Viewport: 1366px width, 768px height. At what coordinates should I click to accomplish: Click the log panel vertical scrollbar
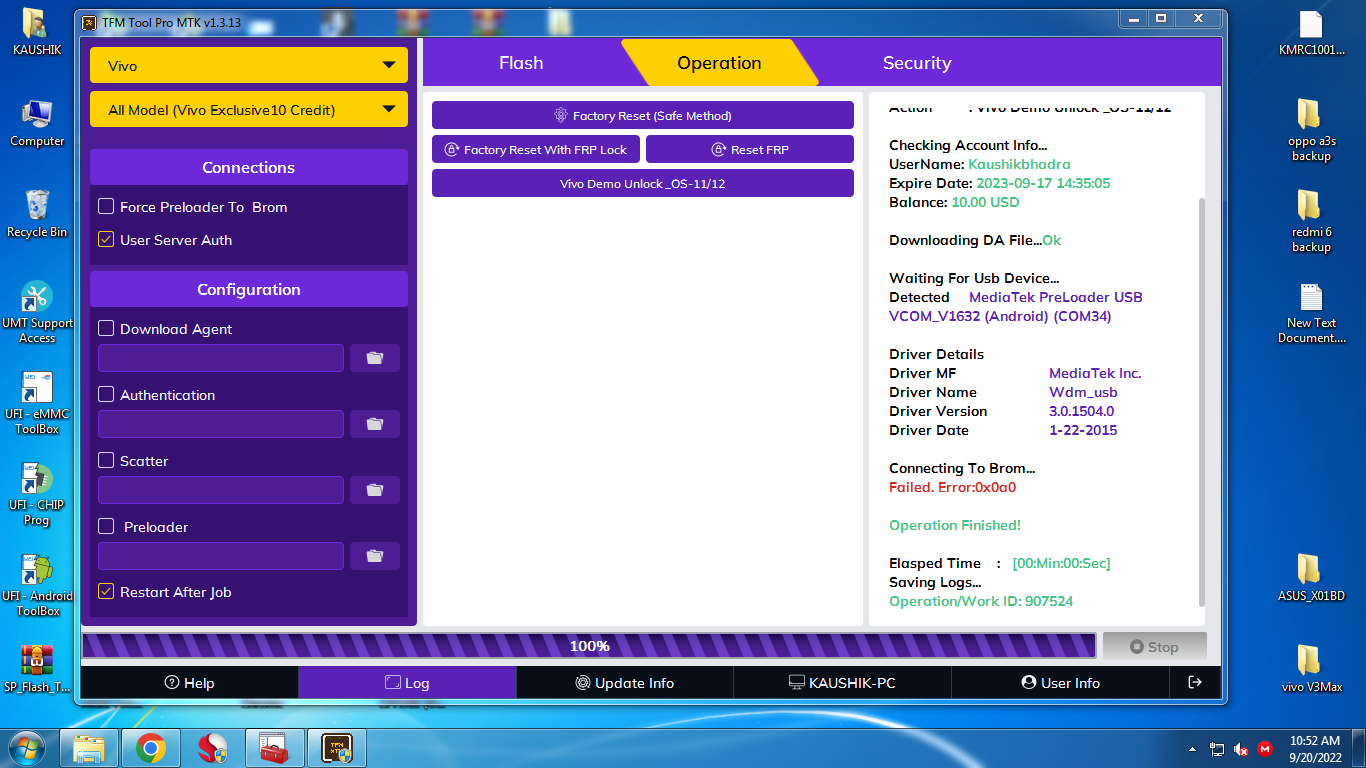1201,400
